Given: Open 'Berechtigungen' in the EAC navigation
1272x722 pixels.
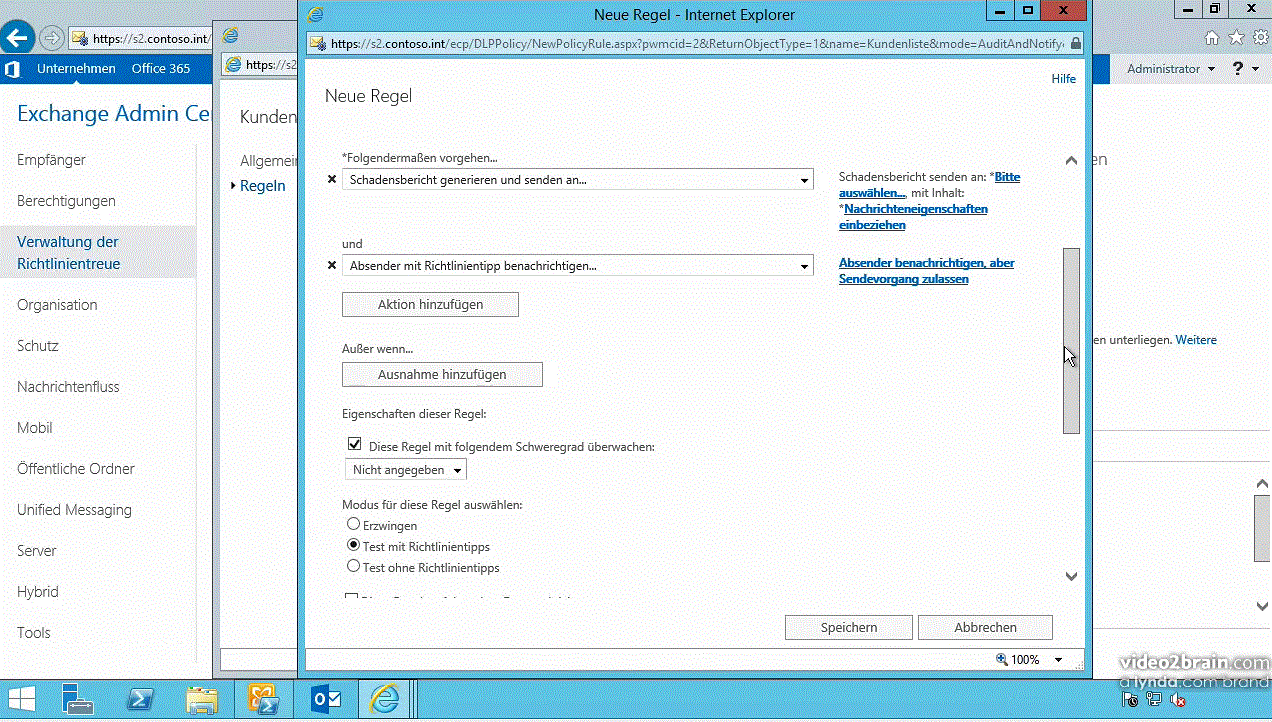Looking at the screenshot, I should (66, 201).
